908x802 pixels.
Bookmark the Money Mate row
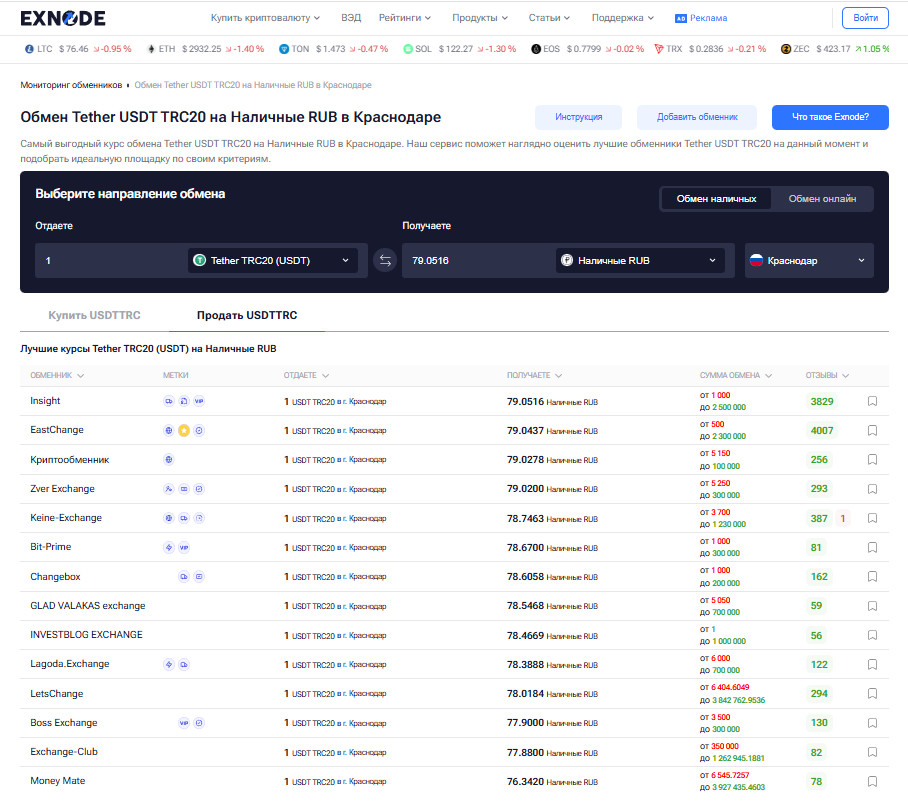click(872, 782)
